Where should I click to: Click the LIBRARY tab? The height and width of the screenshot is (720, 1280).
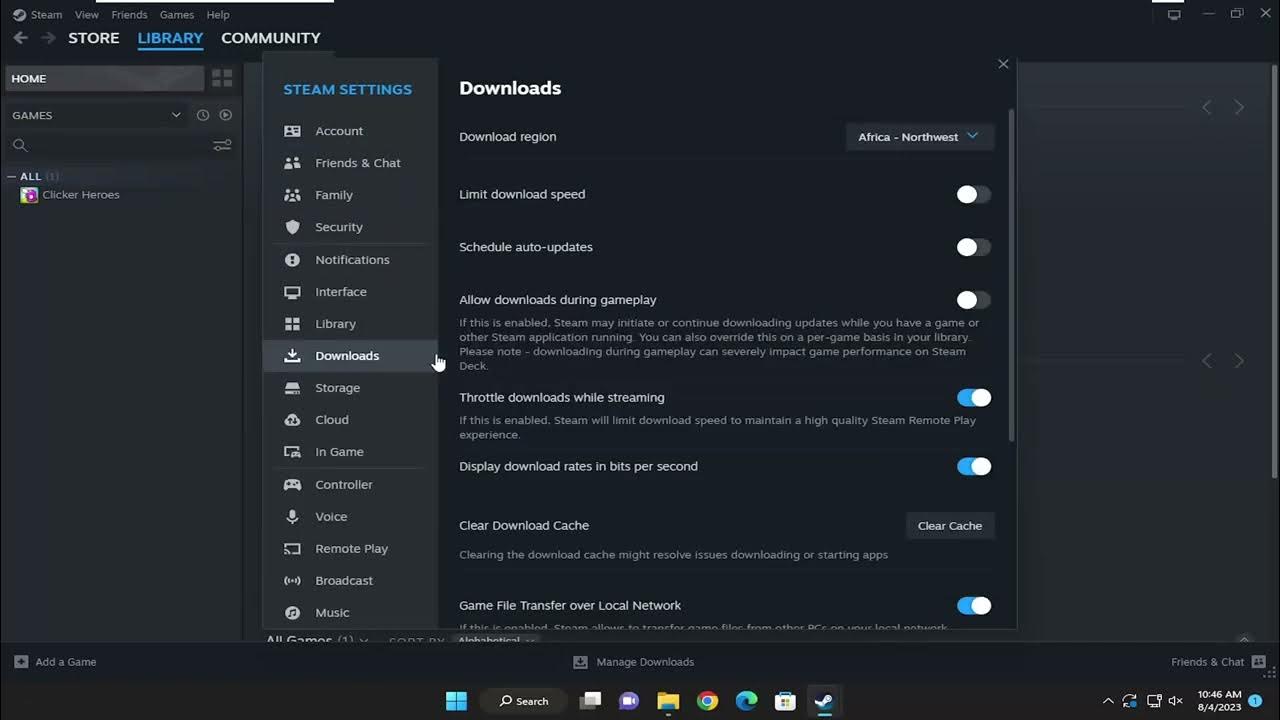point(170,38)
